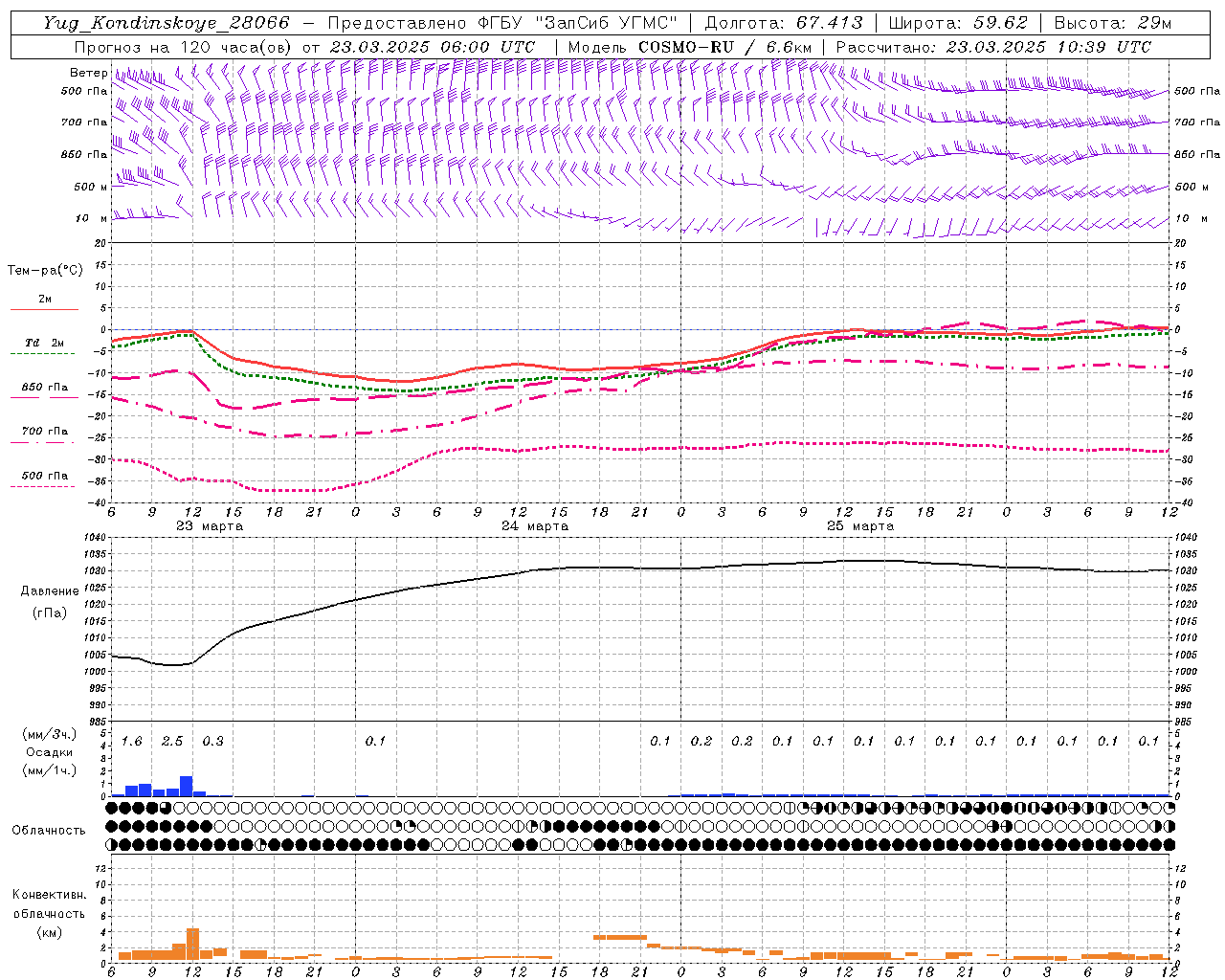The width and height of the screenshot is (1225, 980).
Task: Click the (мм/1ч.) unit label
Action: (x=49, y=770)
